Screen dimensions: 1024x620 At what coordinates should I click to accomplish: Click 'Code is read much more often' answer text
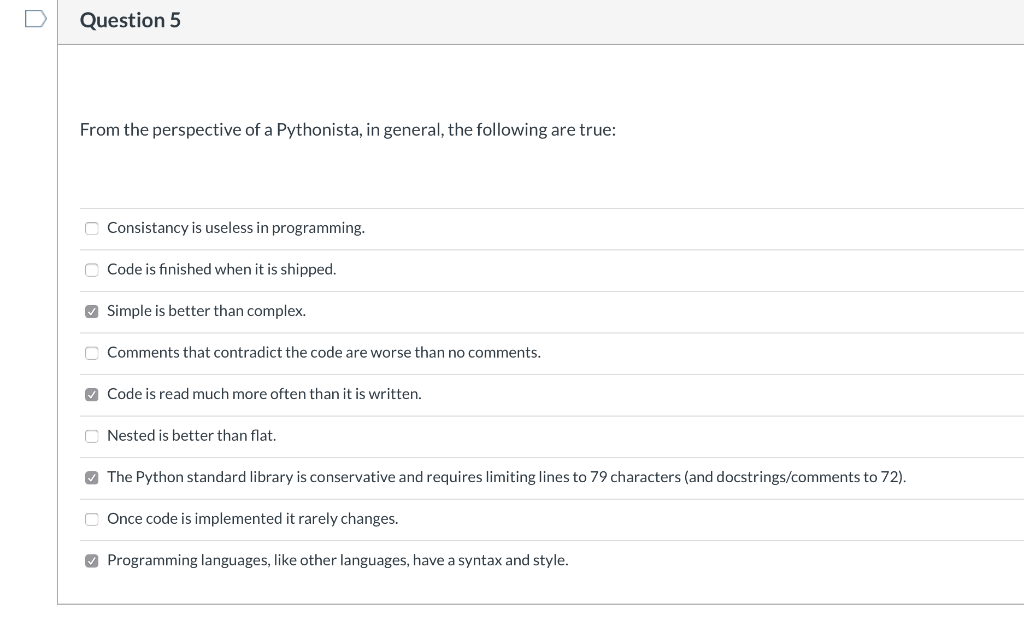(x=264, y=394)
